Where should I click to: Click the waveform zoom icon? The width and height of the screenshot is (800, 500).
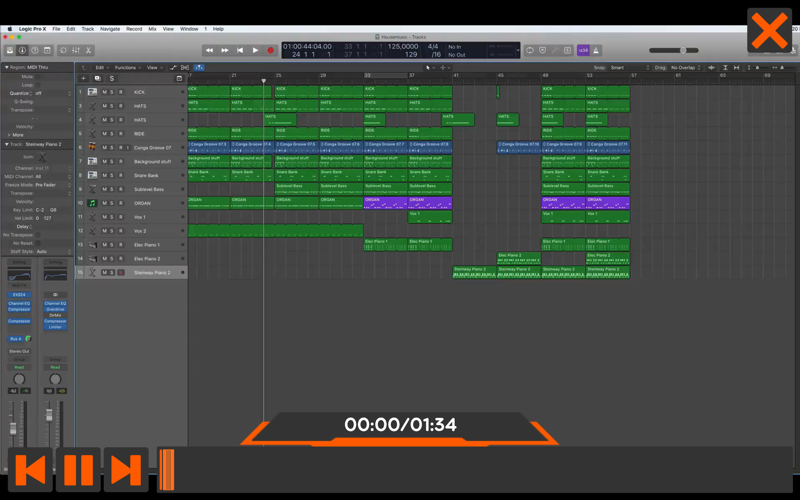(x=712, y=67)
